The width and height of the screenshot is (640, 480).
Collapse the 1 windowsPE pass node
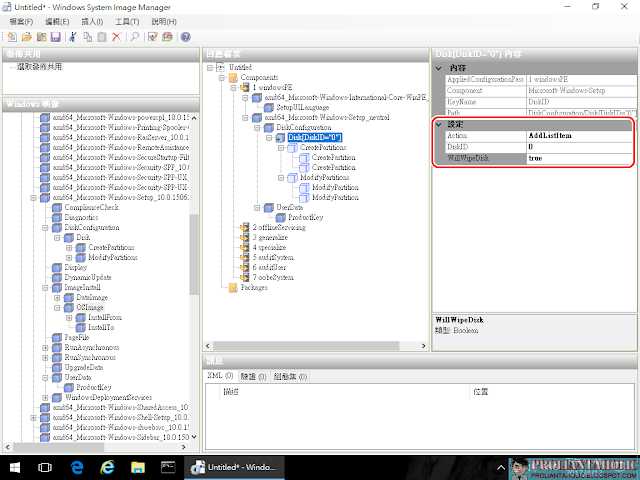233,87
